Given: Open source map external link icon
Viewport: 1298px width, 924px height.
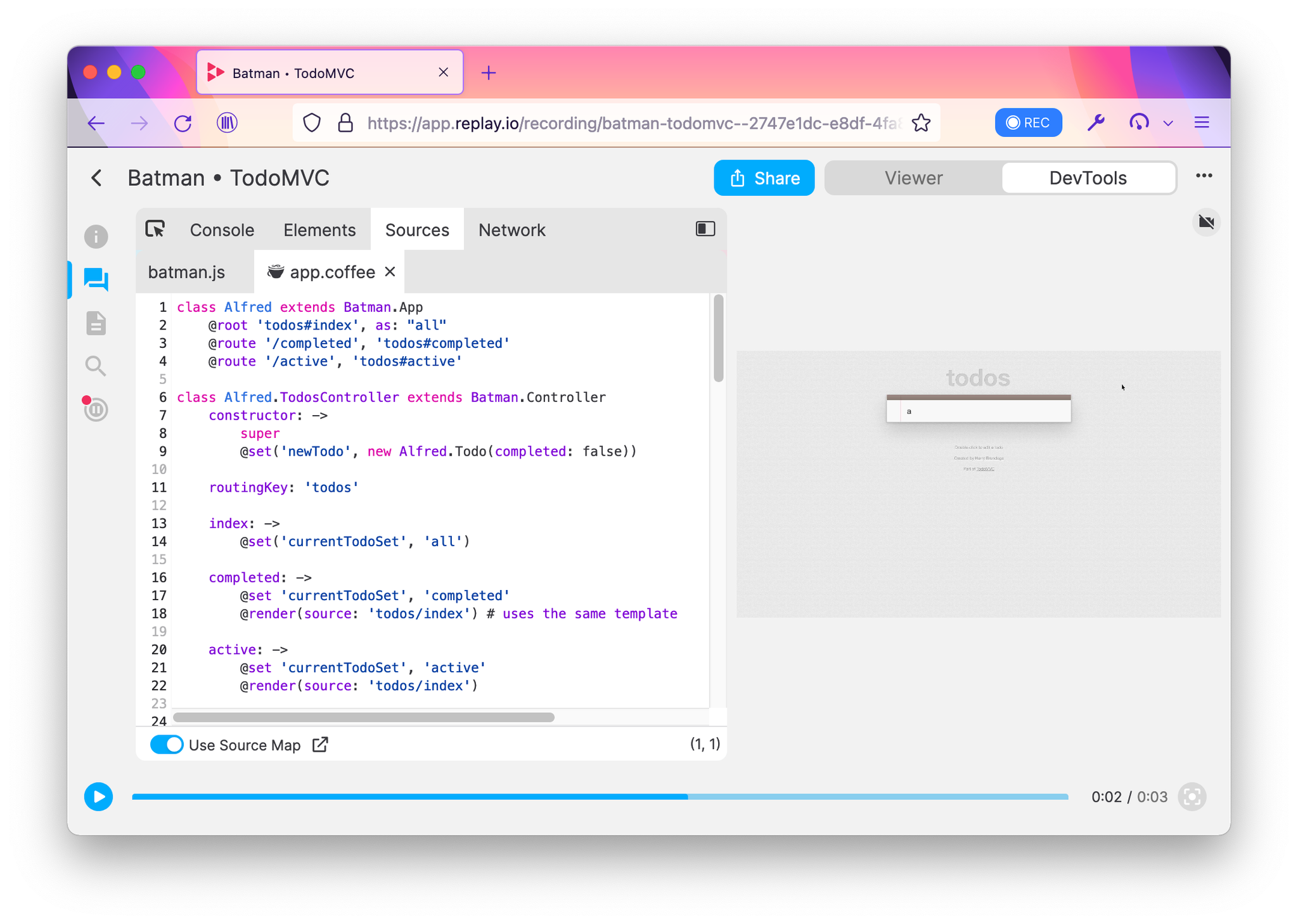Looking at the screenshot, I should (x=321, y=745).
